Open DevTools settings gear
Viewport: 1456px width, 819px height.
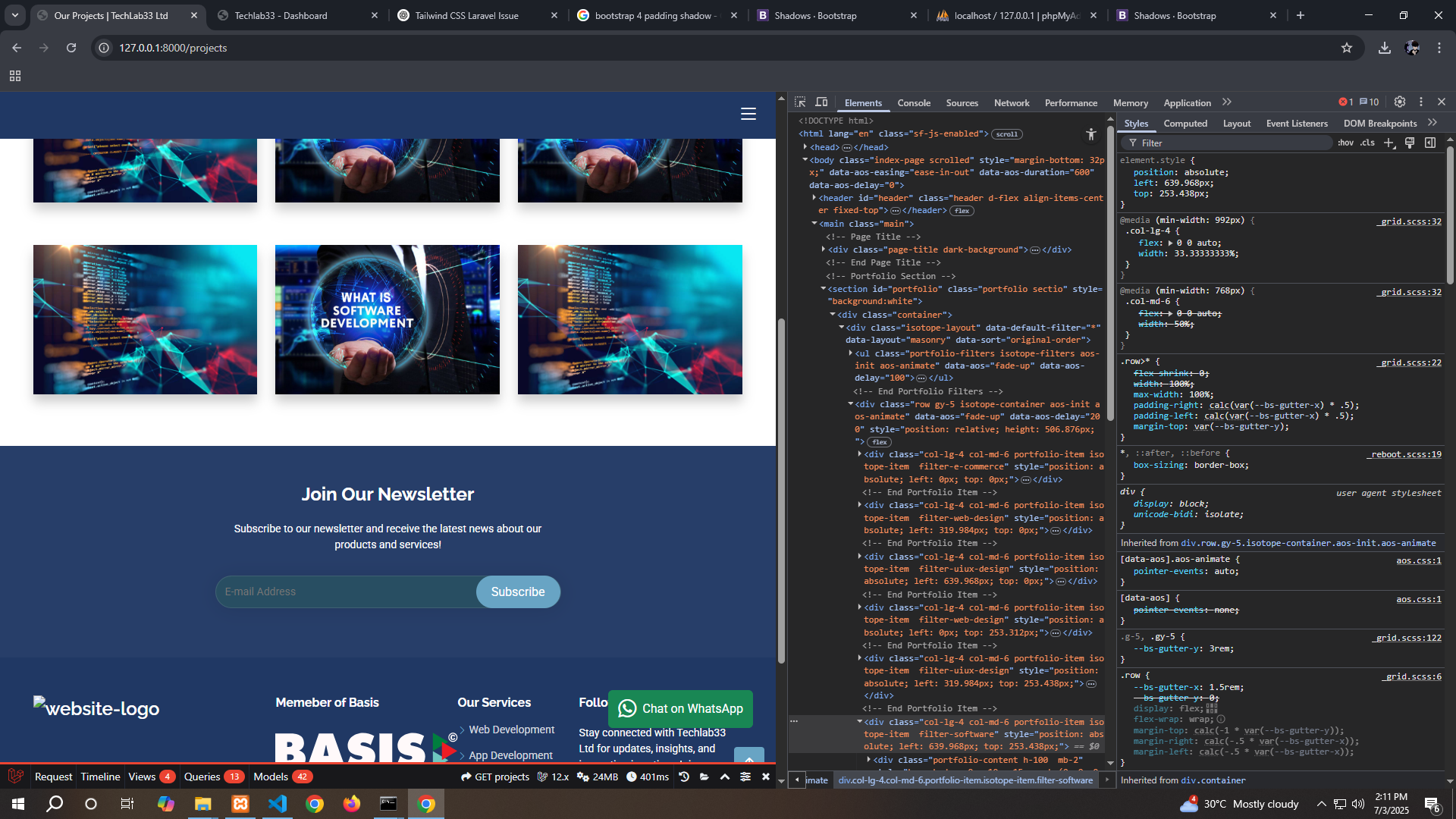[x=1400, y=102]
